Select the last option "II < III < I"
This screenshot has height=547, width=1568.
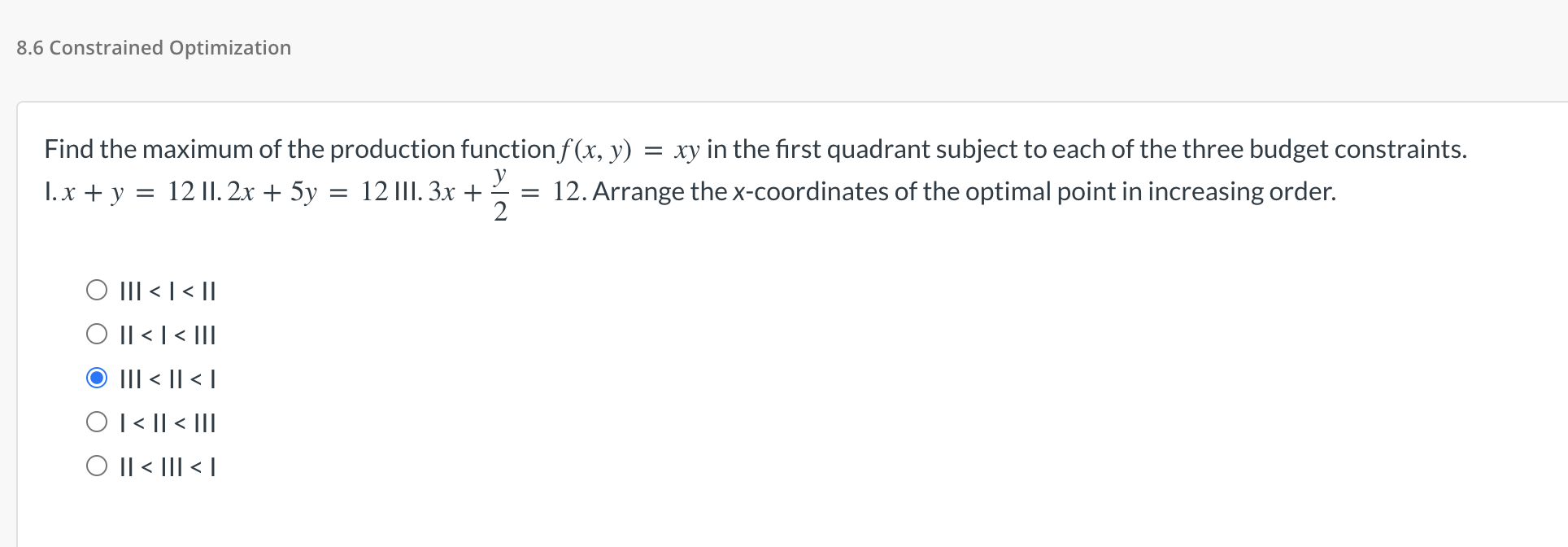pyautogui.click(x=166, y=466)
